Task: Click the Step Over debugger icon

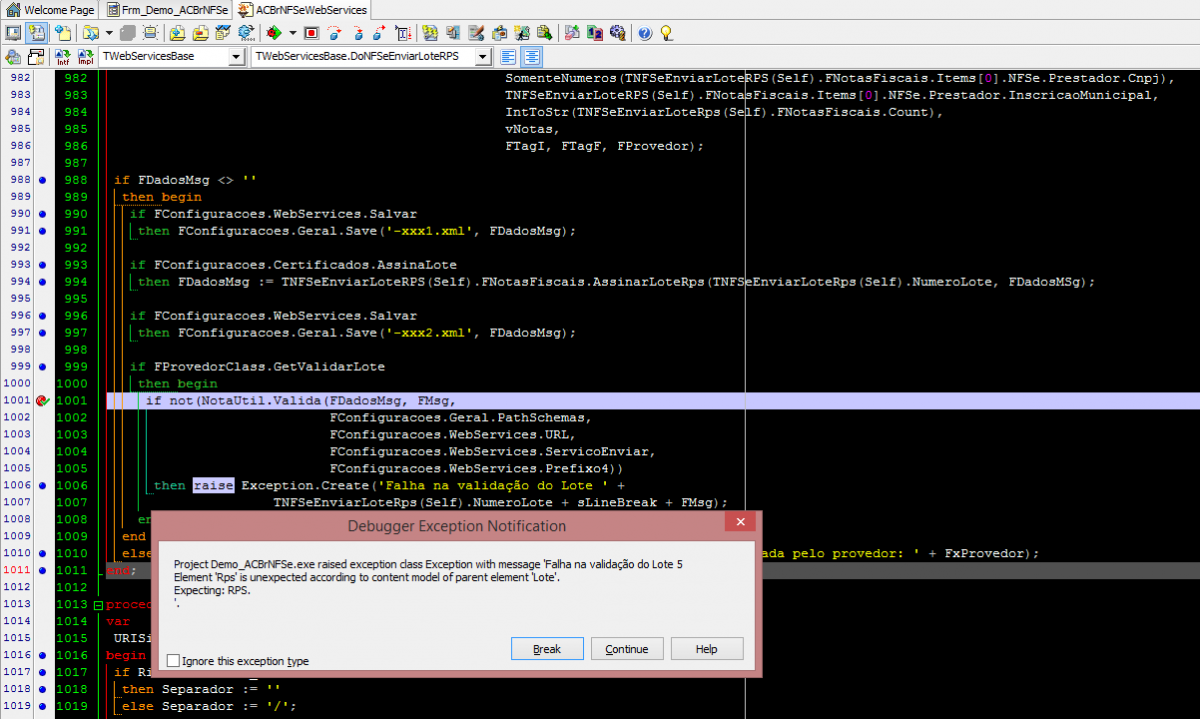Action: (335, 33)
